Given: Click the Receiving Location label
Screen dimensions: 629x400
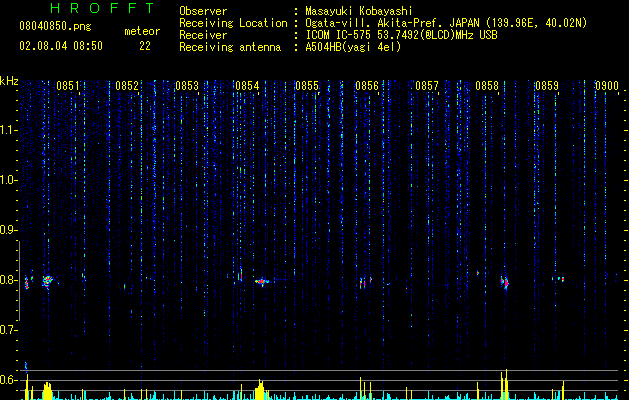Looking at the screenshot, I should click(233, 23).
